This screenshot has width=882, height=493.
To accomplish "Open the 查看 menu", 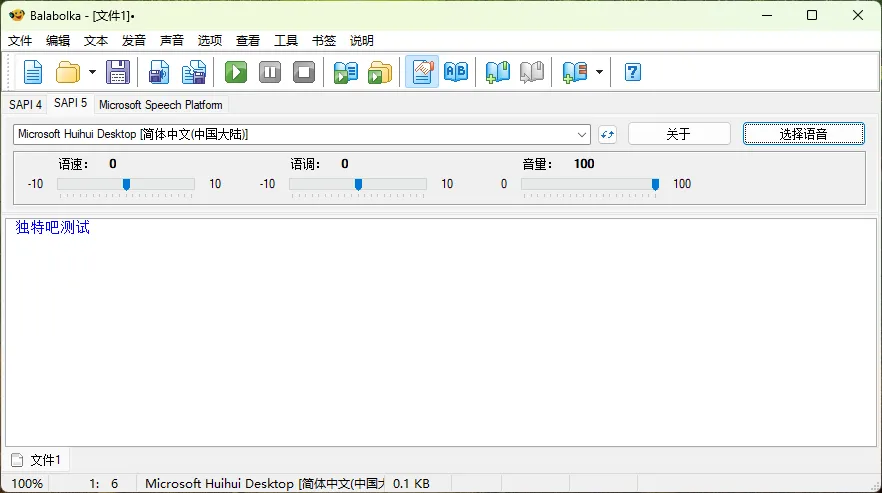I will [x=248, y=41].
